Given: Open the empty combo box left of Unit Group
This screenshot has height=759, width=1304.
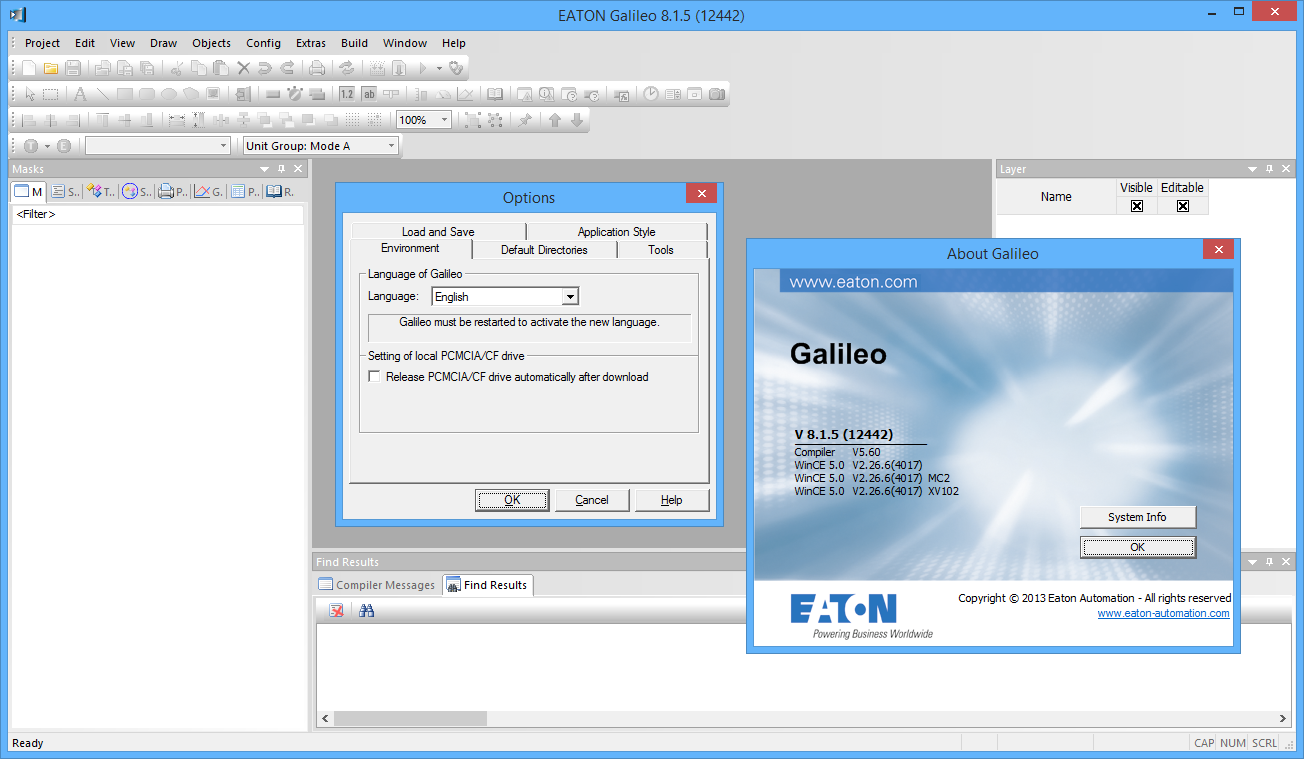Looking at the screenshot, I should [158, 146].
